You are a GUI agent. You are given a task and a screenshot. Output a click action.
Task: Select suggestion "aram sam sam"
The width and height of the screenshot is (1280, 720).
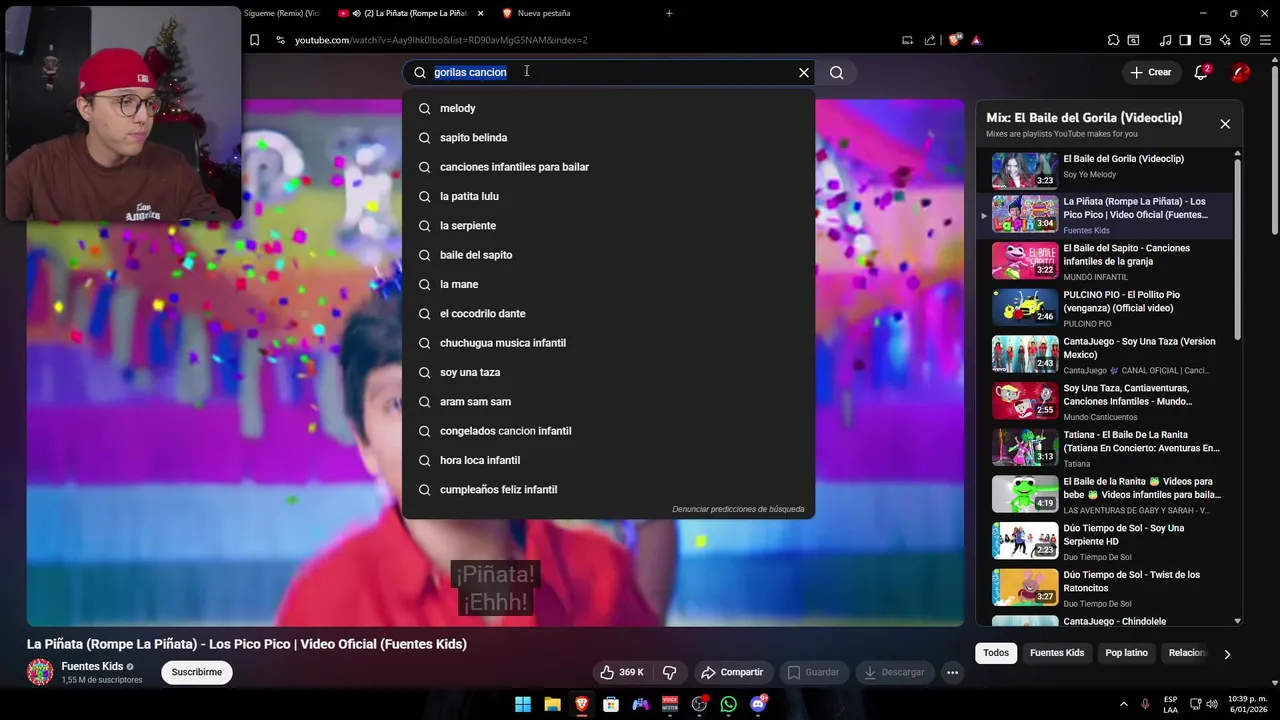(608, 401)
